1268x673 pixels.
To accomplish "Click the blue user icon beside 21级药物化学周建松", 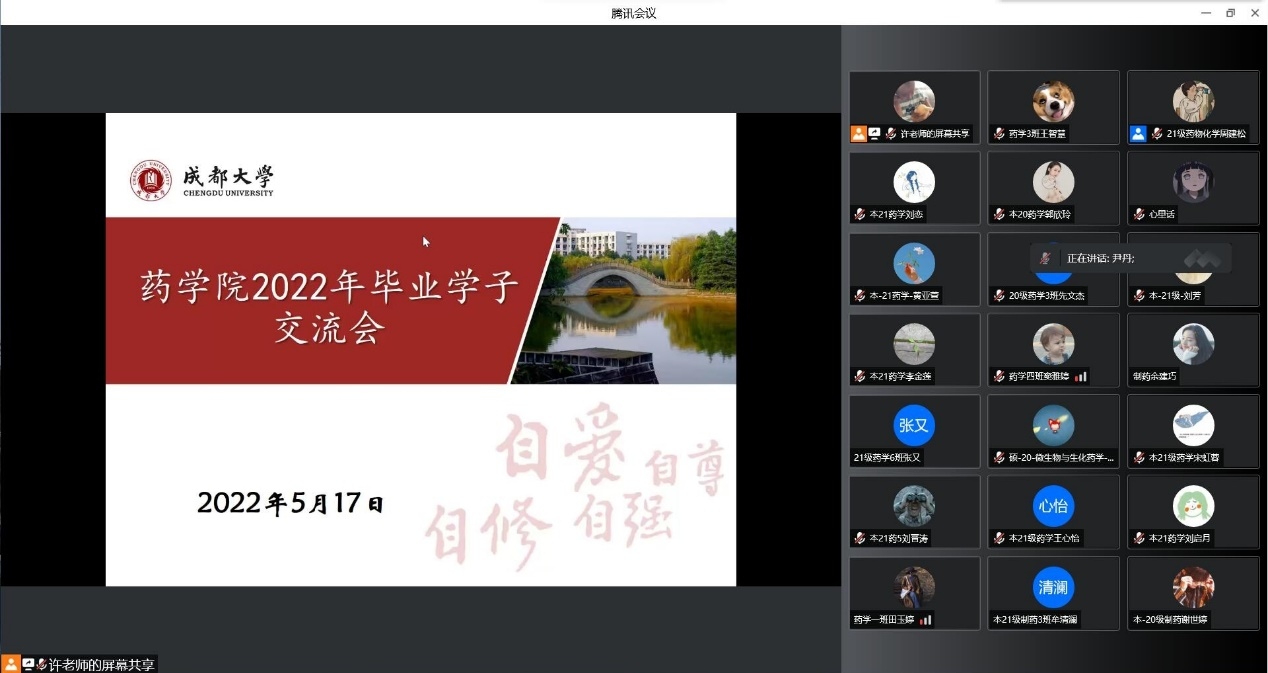I will (1138, 133).
